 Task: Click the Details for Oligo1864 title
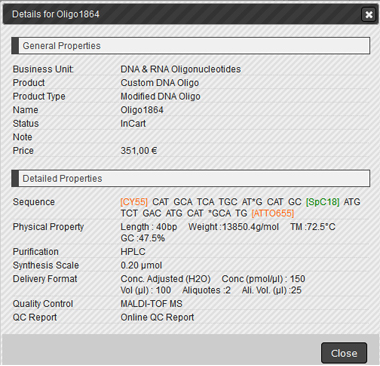pos(56,14)
